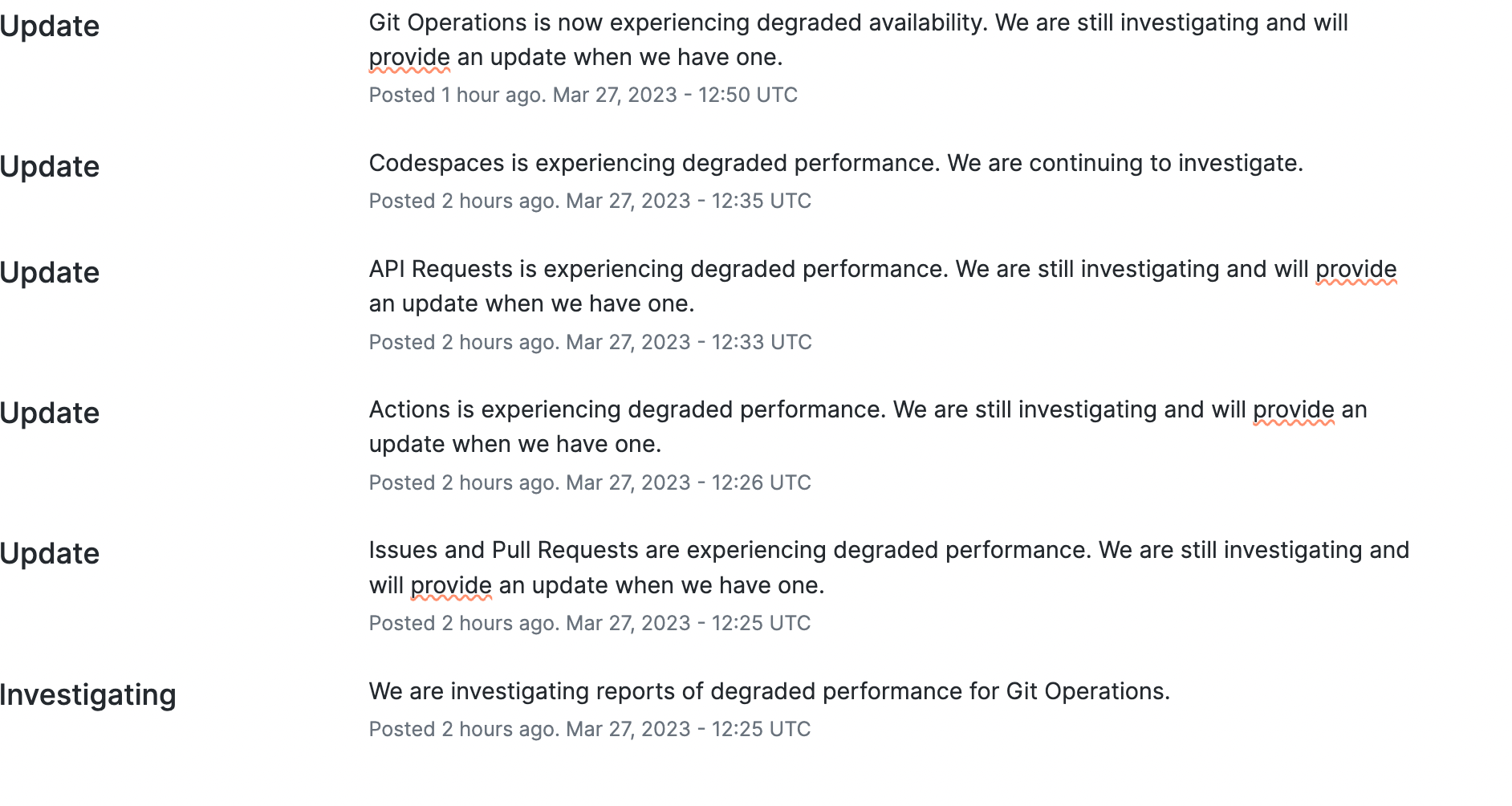The width and height of the screenshot is (1512, 806).
Task: Select the API Requests degraded performance text
Action: (883, 287)
